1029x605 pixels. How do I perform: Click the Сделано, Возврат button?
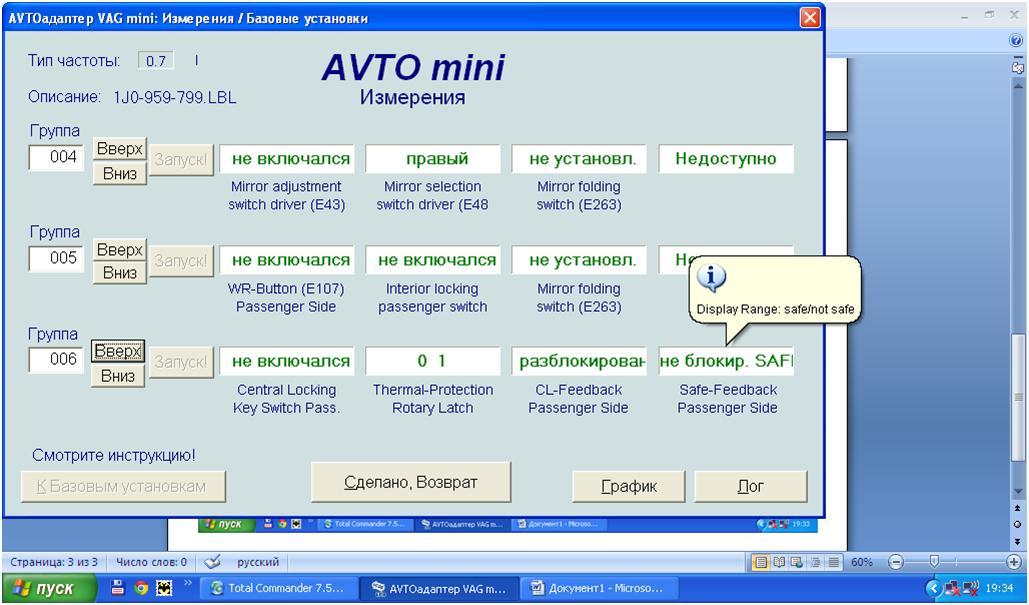(411, 483)
